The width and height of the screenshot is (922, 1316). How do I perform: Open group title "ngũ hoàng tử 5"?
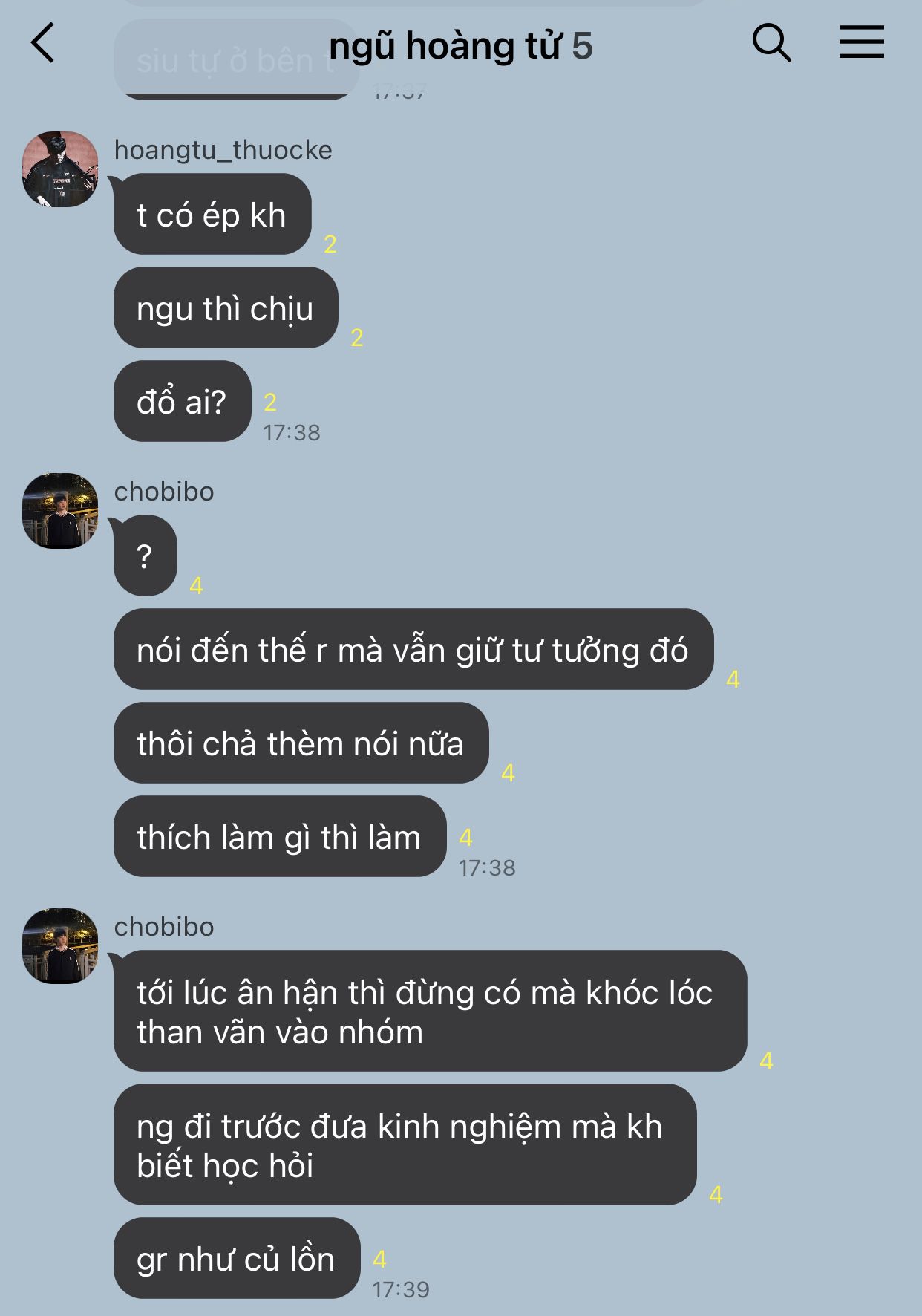pos(460,46)
